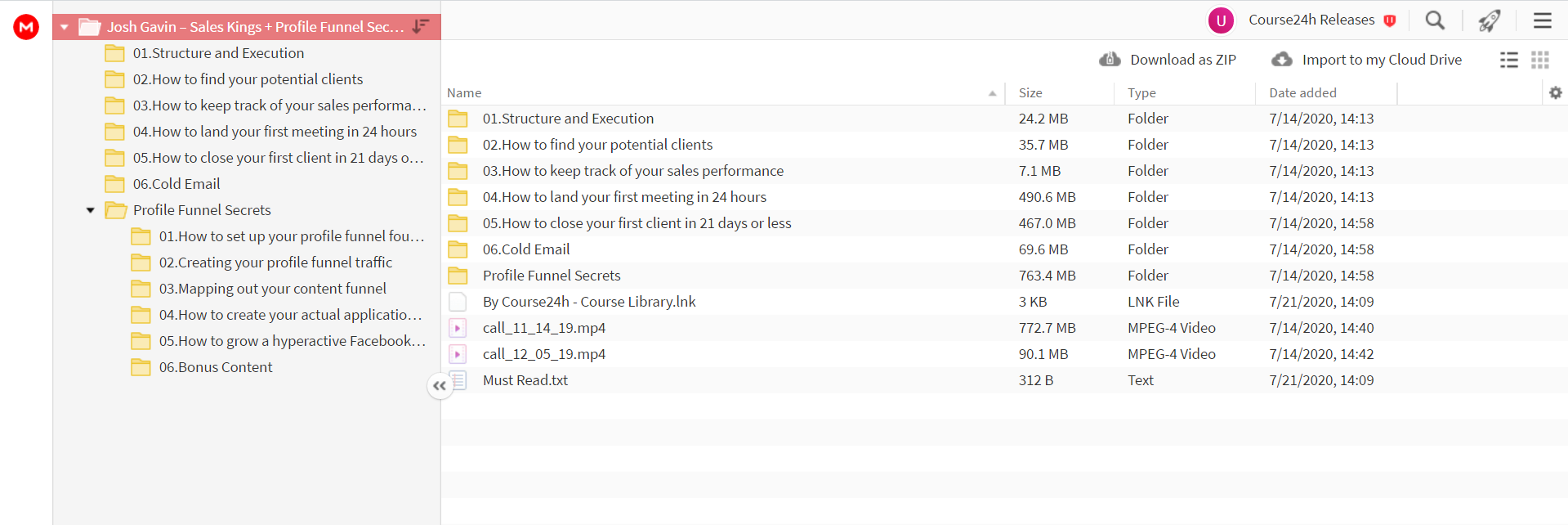Viewport: 1568px width, 525px height.
Task: Open column settings gear icon
Action: (x=1556, y=93)
